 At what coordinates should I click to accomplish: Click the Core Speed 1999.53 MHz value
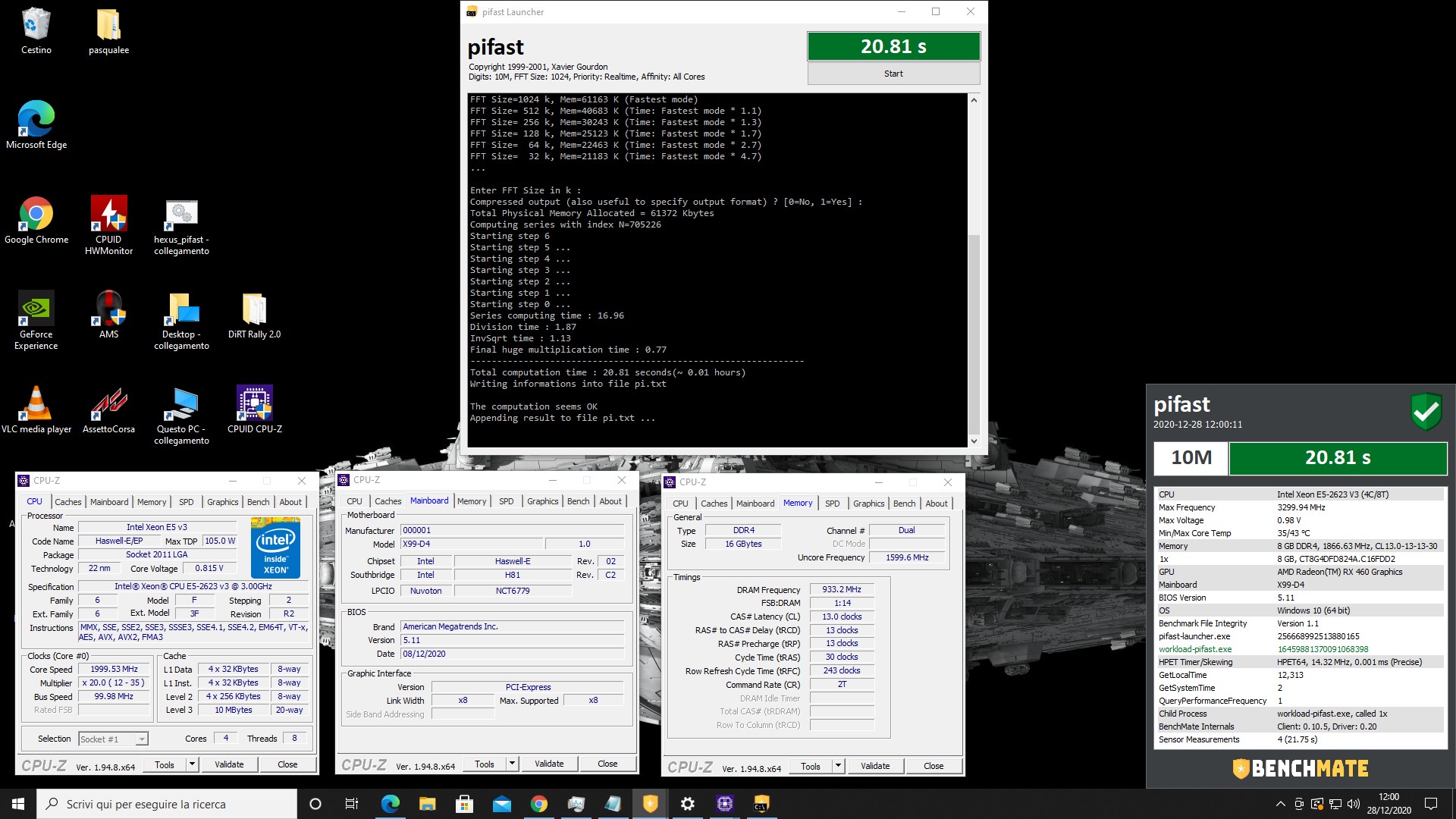coord(114,669)
